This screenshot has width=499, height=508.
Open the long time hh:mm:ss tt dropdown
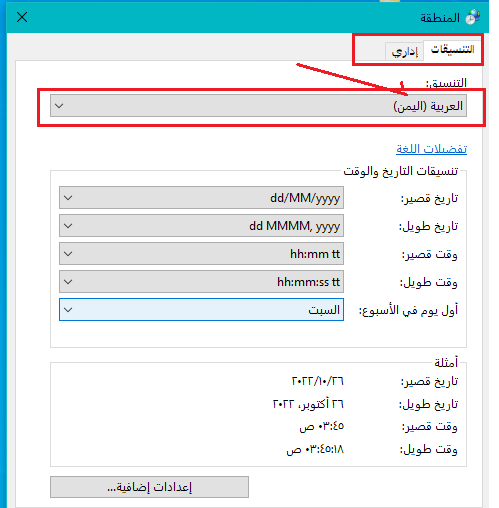tap(201, 282)
